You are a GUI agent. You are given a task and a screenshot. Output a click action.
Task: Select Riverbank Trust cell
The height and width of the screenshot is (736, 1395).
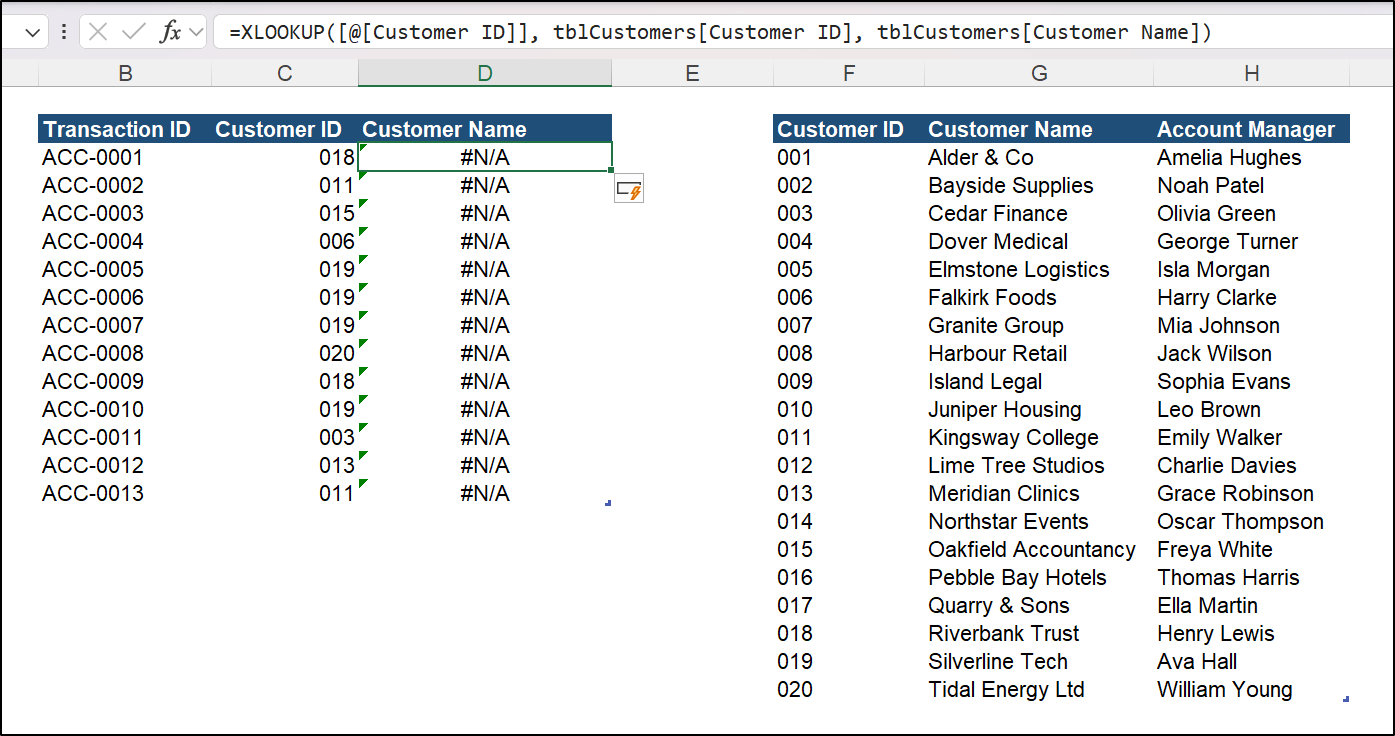tap(1039, 633)
